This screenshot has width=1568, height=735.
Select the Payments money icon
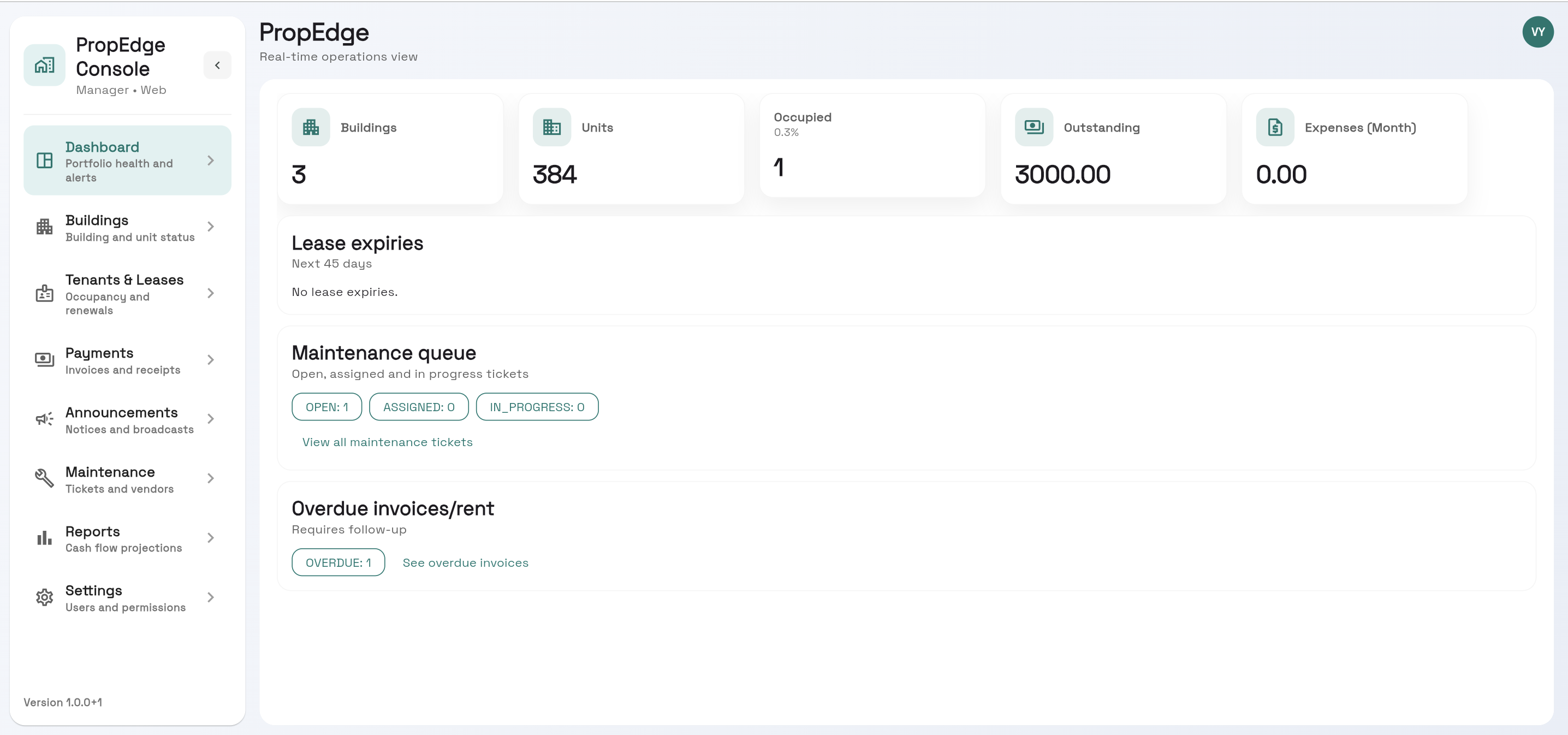tap(43, 360)
